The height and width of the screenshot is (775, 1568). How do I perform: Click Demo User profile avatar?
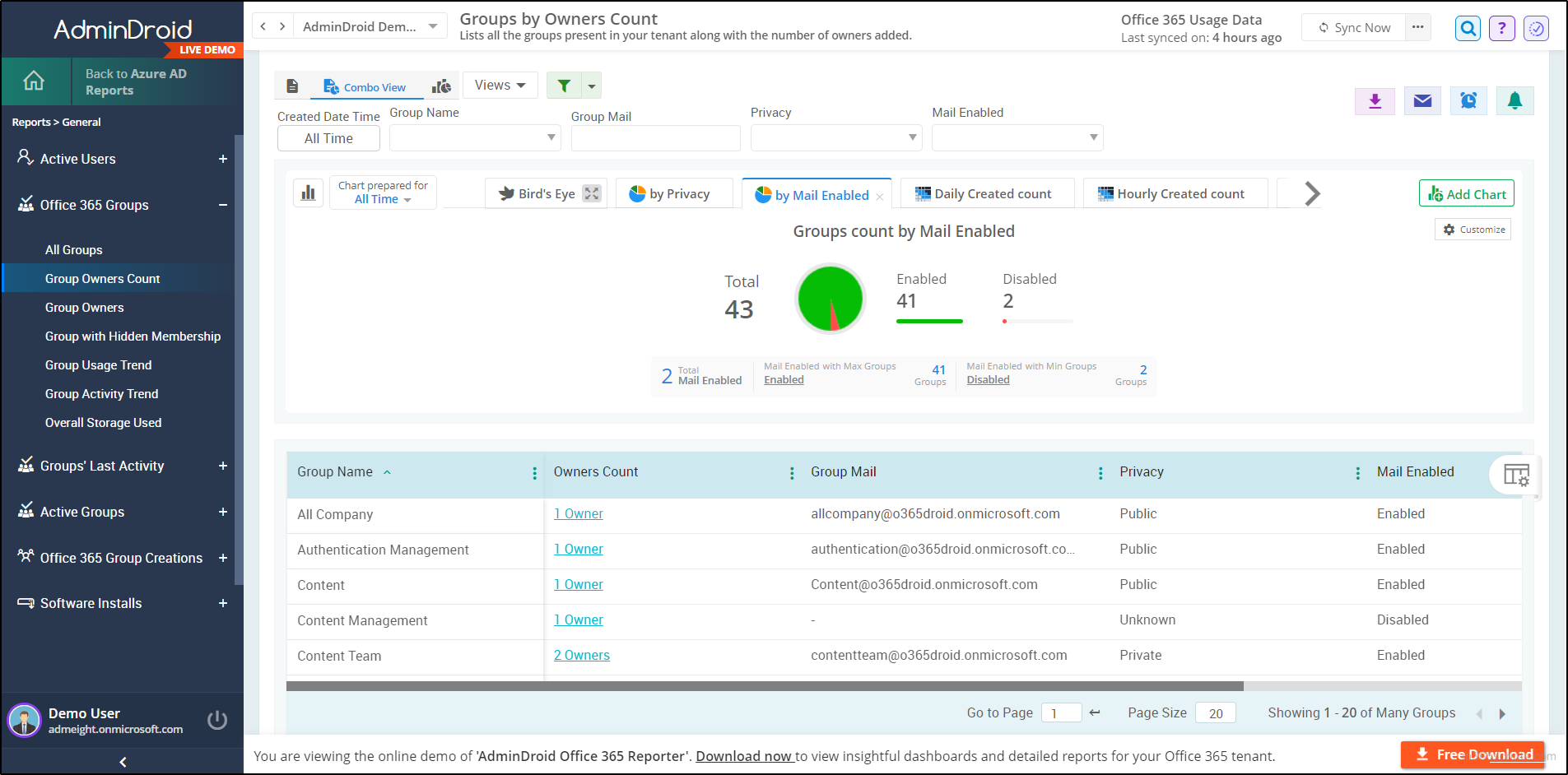point(25,720)
